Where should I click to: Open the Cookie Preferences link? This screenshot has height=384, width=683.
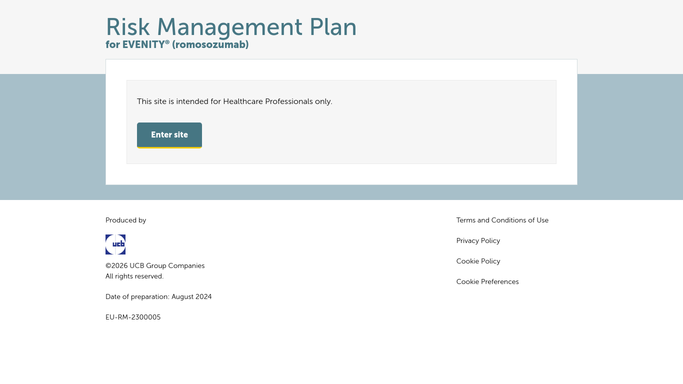click(x=487, y=282)
